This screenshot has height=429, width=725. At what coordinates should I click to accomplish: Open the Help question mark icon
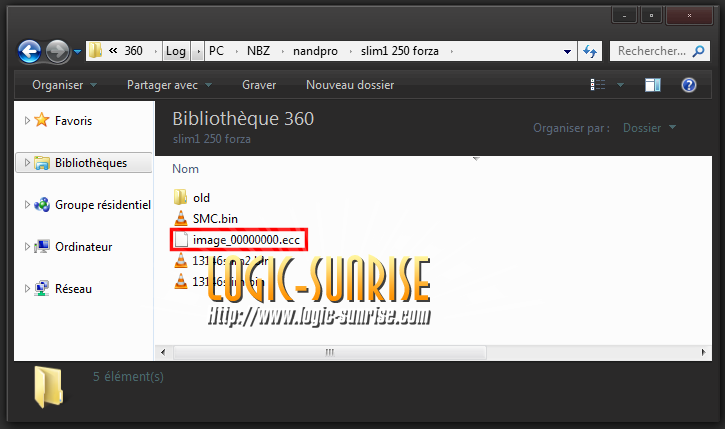688,85
